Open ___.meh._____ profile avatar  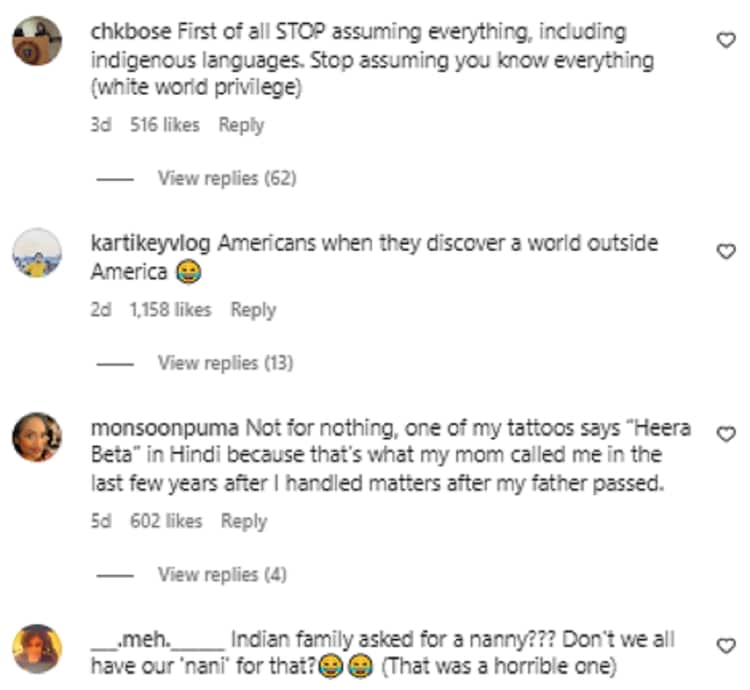(37, 649)
